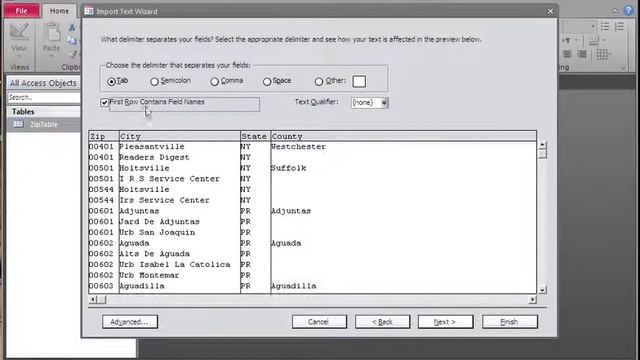Collapse the ribbon with the caret icon
Viewport: 640px width, 360px height.
pyautogui.click(x=615, y=11)
